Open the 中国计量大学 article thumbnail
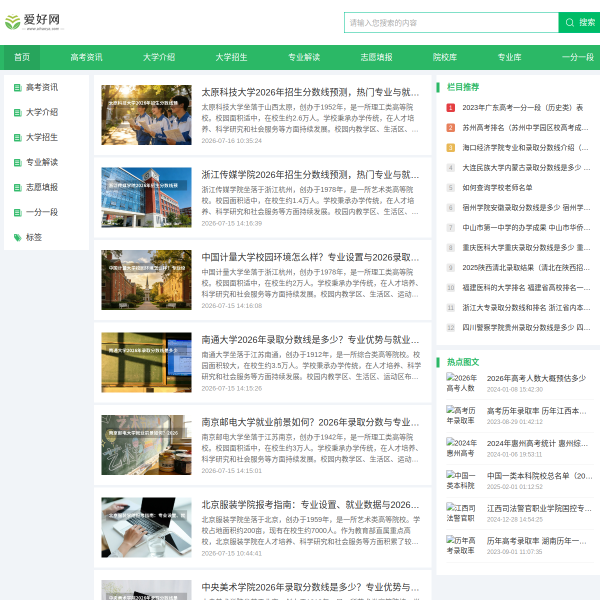The height and width of the screenshot is (600, 600). coord(146,280)
